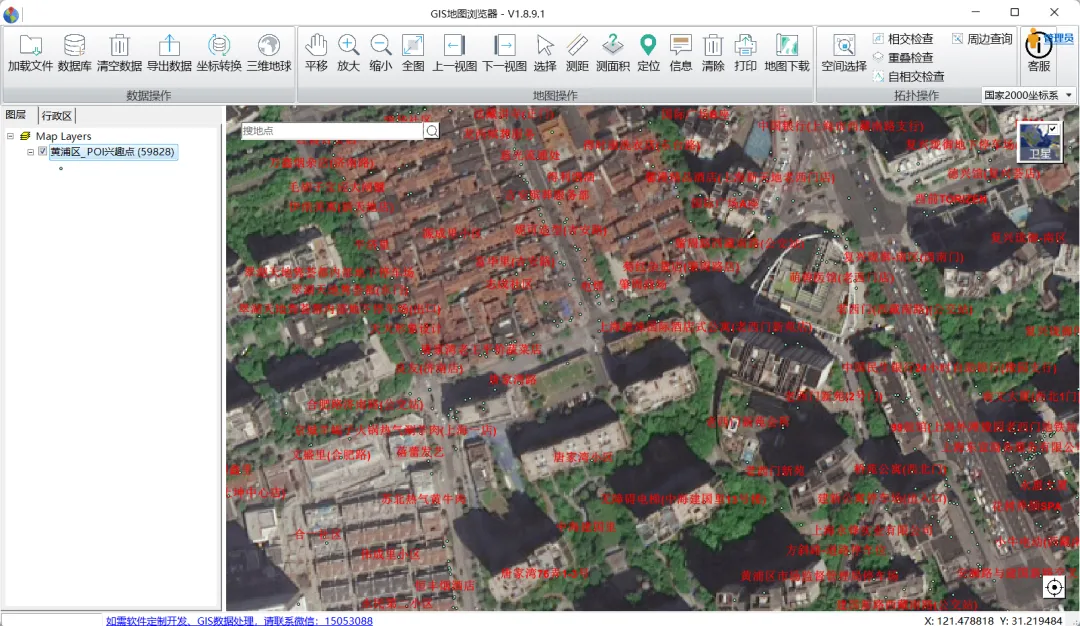Click the 打印 print icon
Image resolution: width=1080 pixels, height=626 pixels.
tap(745, 45)
